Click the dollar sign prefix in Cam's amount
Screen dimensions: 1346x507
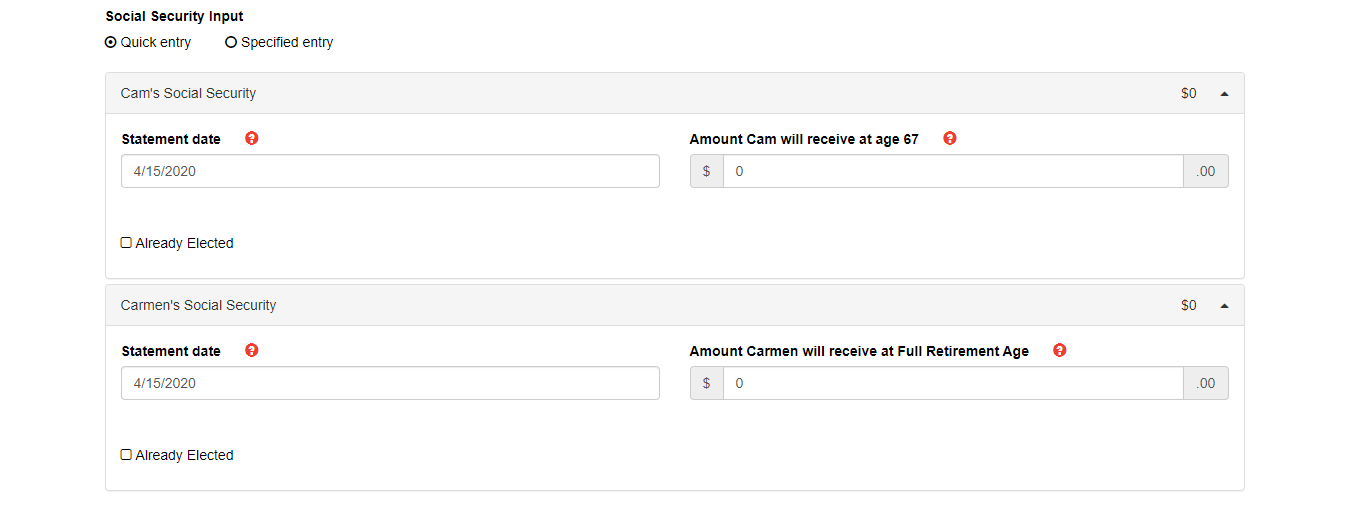[x=706, y=171]
